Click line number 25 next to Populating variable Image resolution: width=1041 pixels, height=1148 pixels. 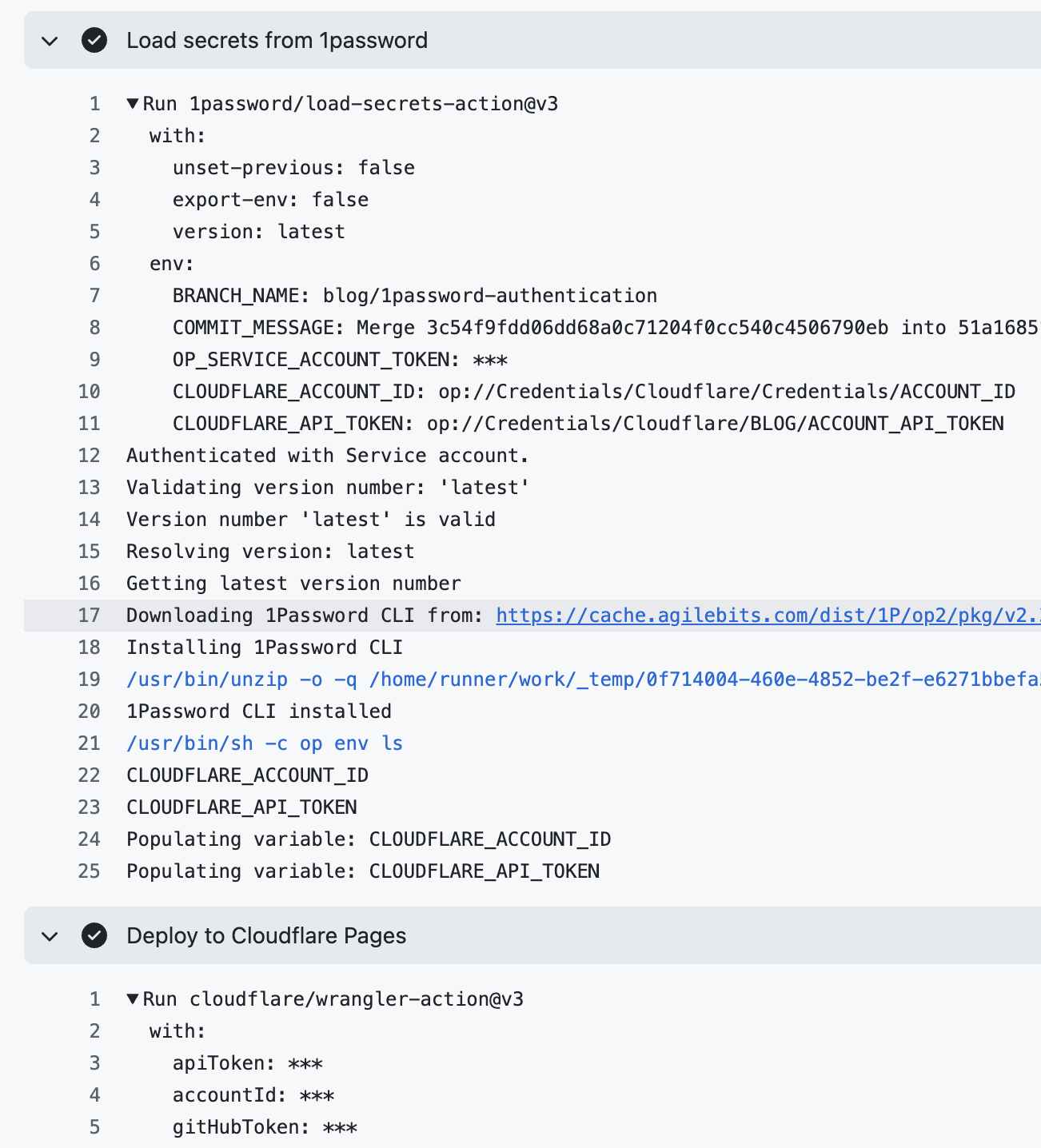[x=89, y=871]
